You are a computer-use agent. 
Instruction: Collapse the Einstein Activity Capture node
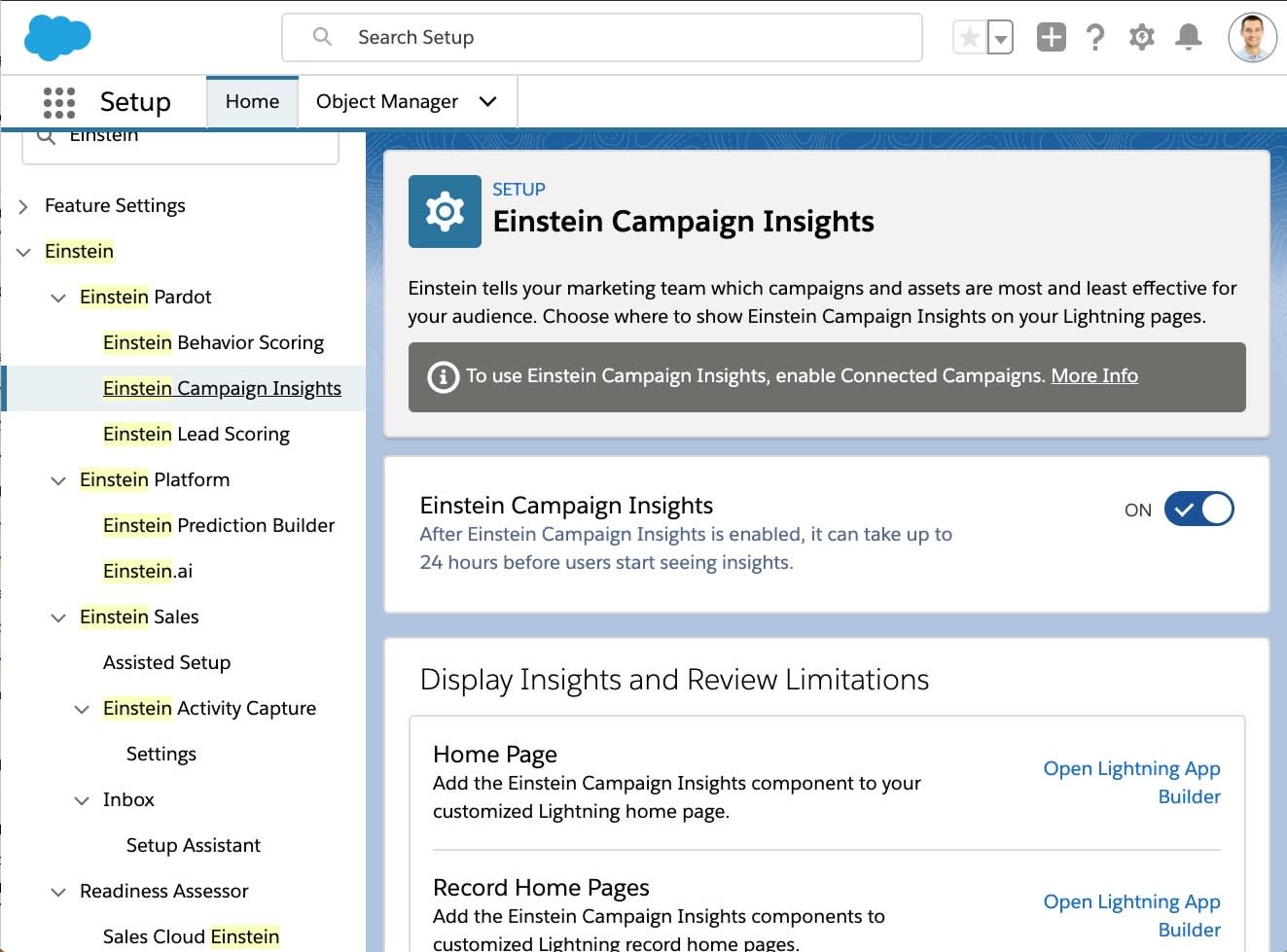(82, 709)
